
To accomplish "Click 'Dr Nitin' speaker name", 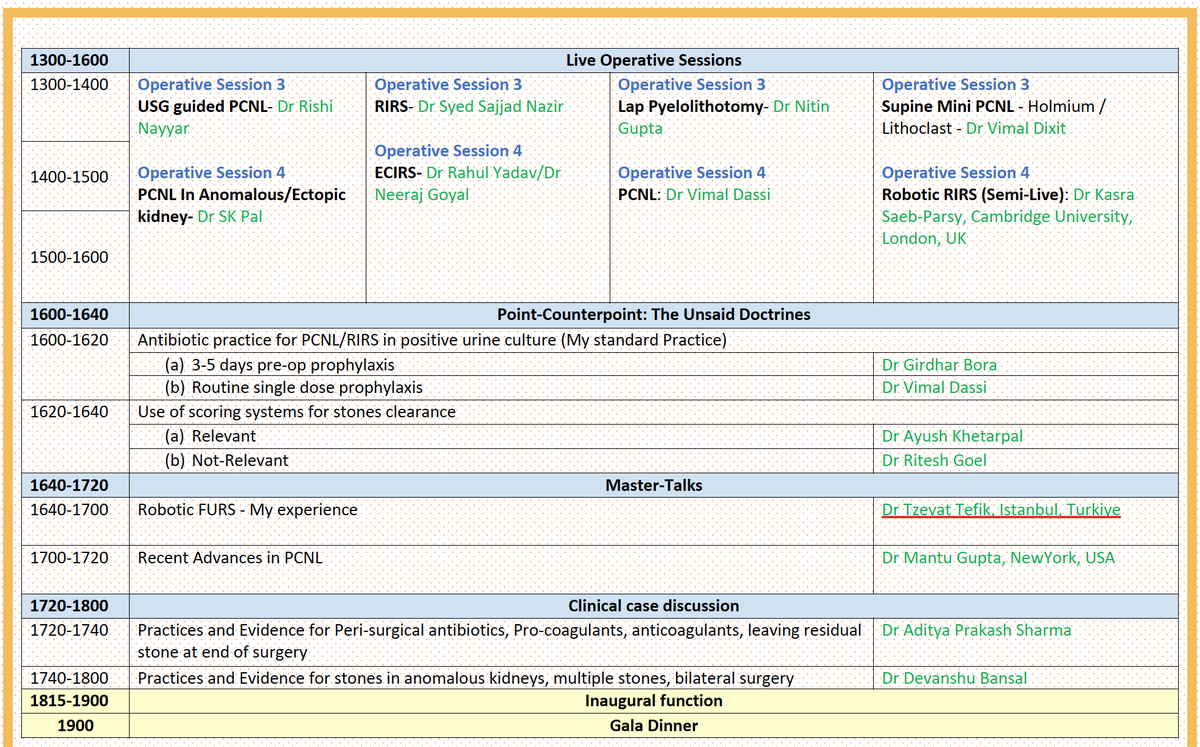I will tap(801, 106).
